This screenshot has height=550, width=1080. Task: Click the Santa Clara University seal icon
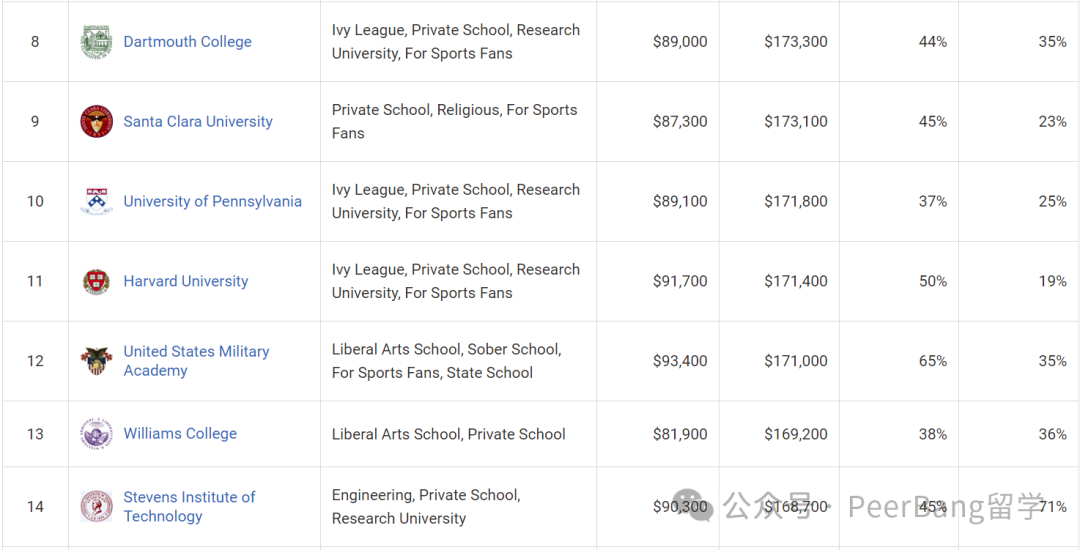(x=96, y=122)
